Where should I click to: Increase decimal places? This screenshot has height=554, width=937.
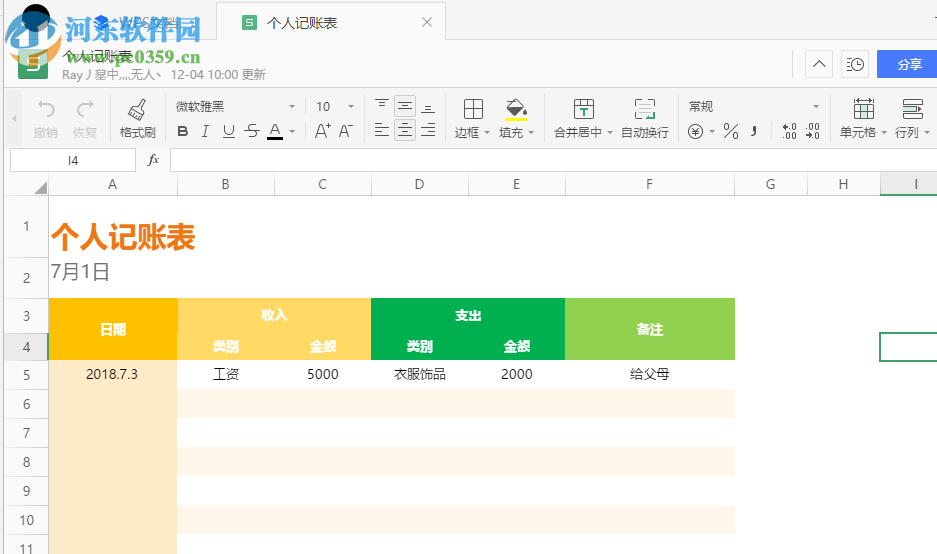coord(789,131)
